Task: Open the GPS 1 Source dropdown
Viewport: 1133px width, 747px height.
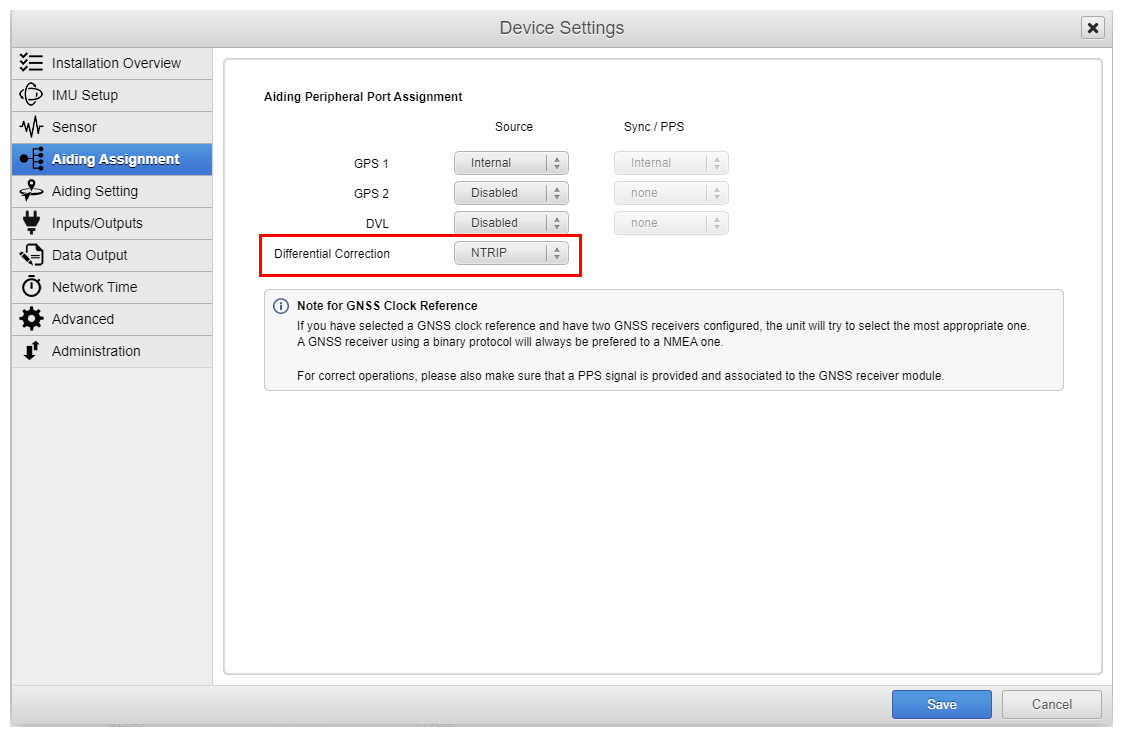Action: tap(511, 162)
